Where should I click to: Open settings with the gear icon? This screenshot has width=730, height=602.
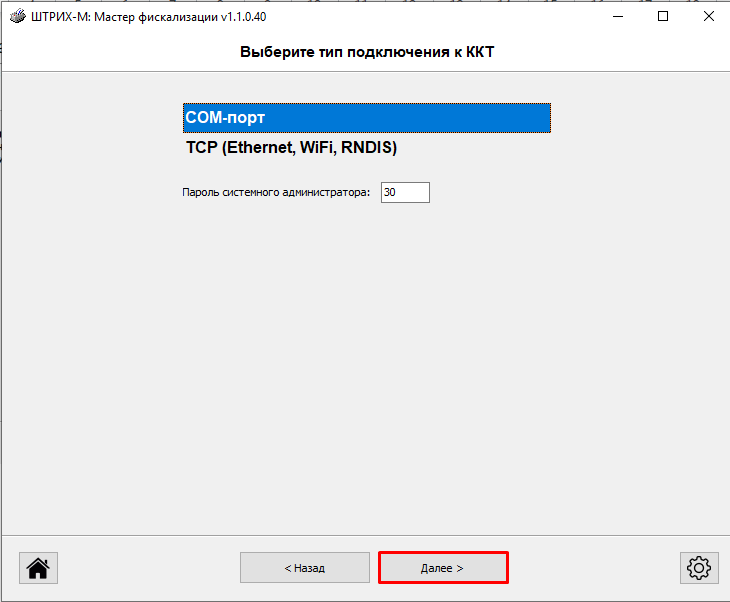pos(699,568)
